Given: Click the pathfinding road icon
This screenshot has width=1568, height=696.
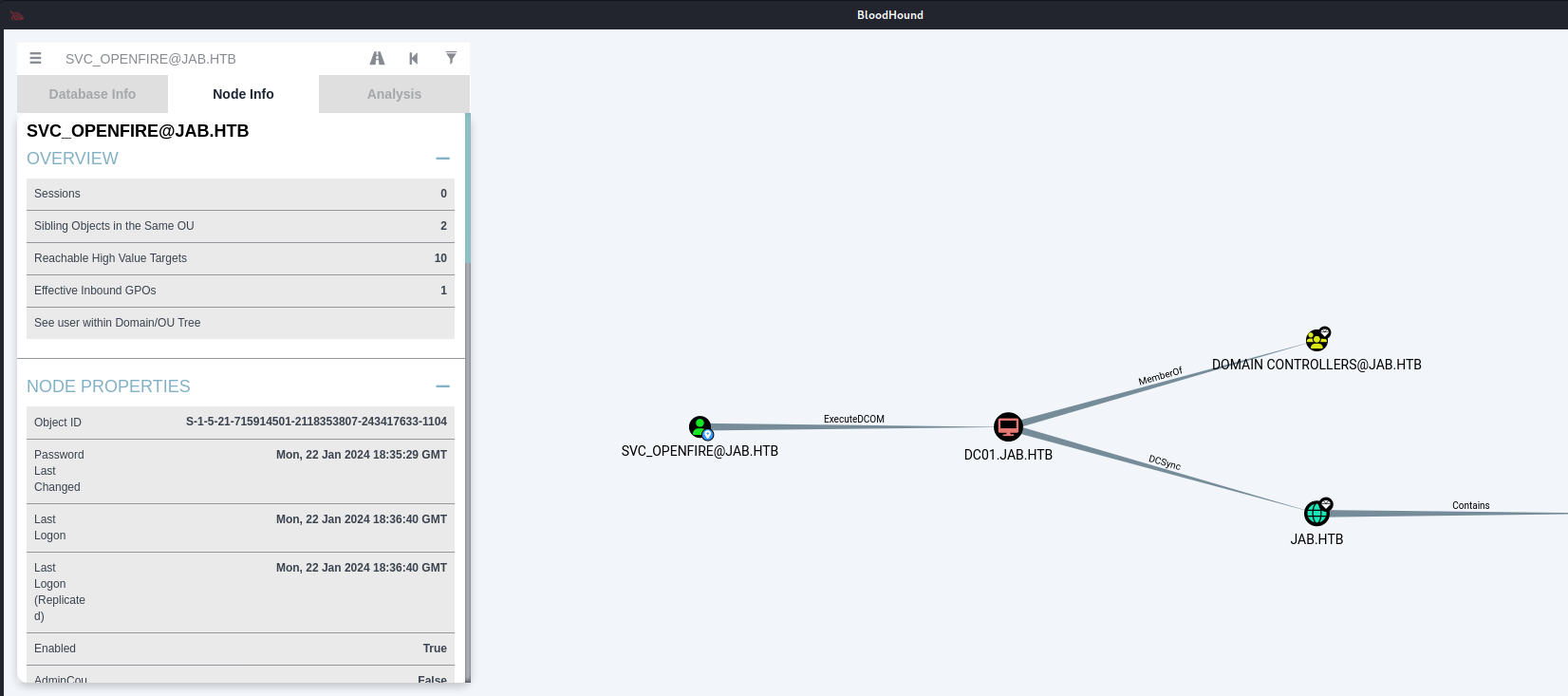Looking at the screenshot, I should click(x=377, y=58).
